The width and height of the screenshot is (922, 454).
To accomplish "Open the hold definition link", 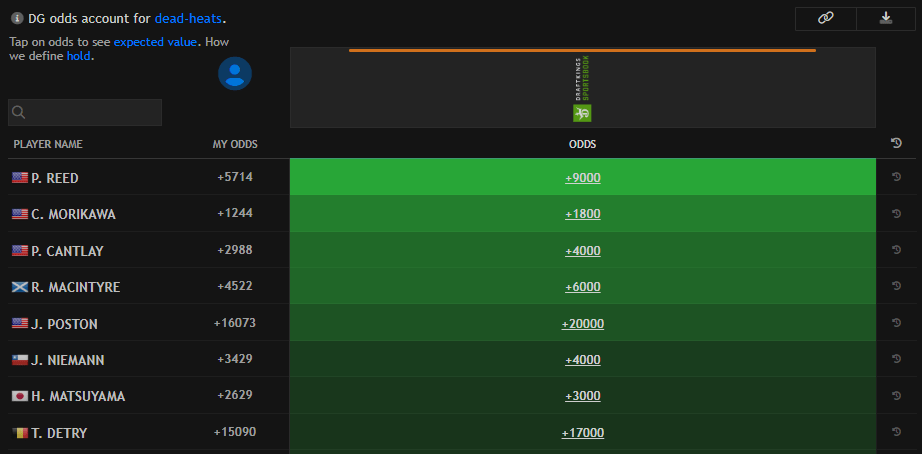I will [x=79, y=57].
